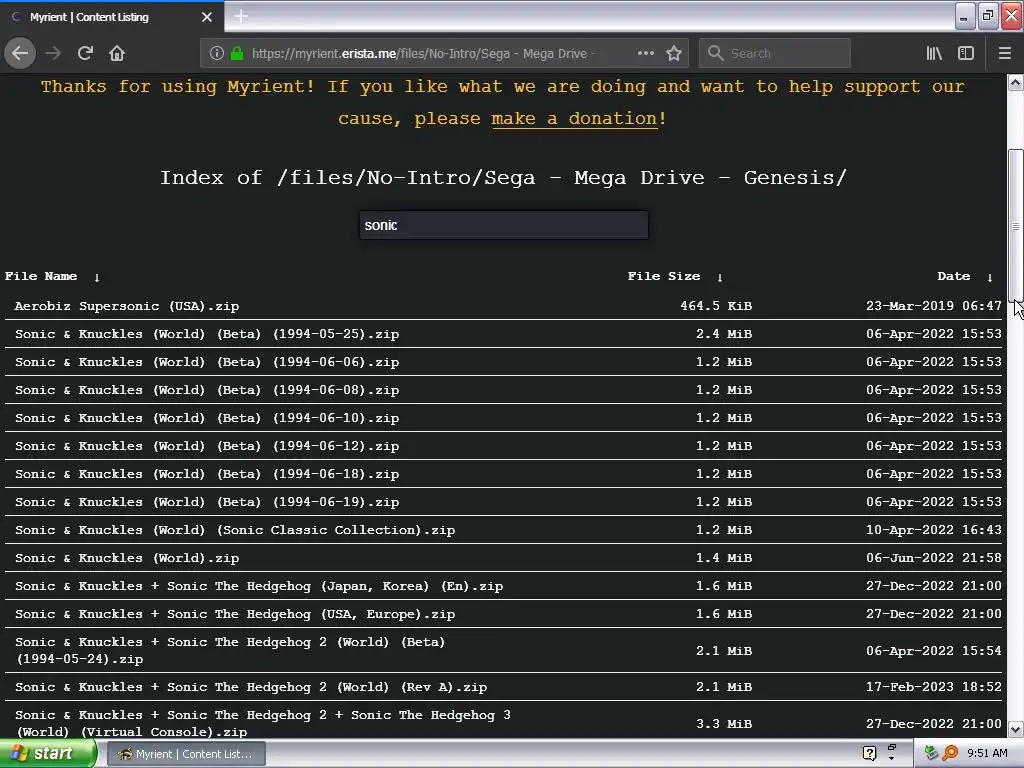Open Sonic & Knuckles (World).zip
1024x768 pixels.
coord(127,558)
